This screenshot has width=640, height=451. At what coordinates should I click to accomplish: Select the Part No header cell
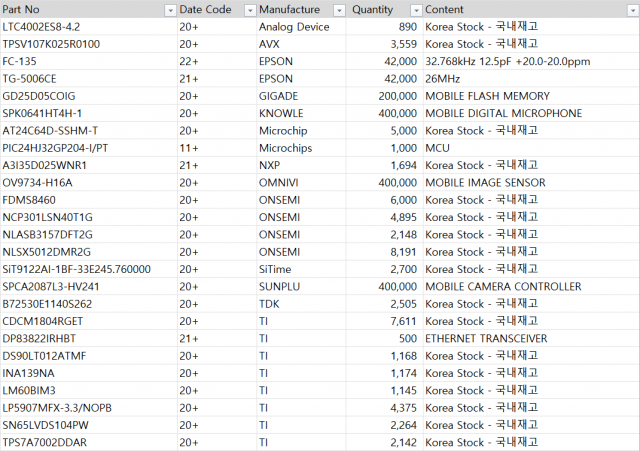(89, 9)
